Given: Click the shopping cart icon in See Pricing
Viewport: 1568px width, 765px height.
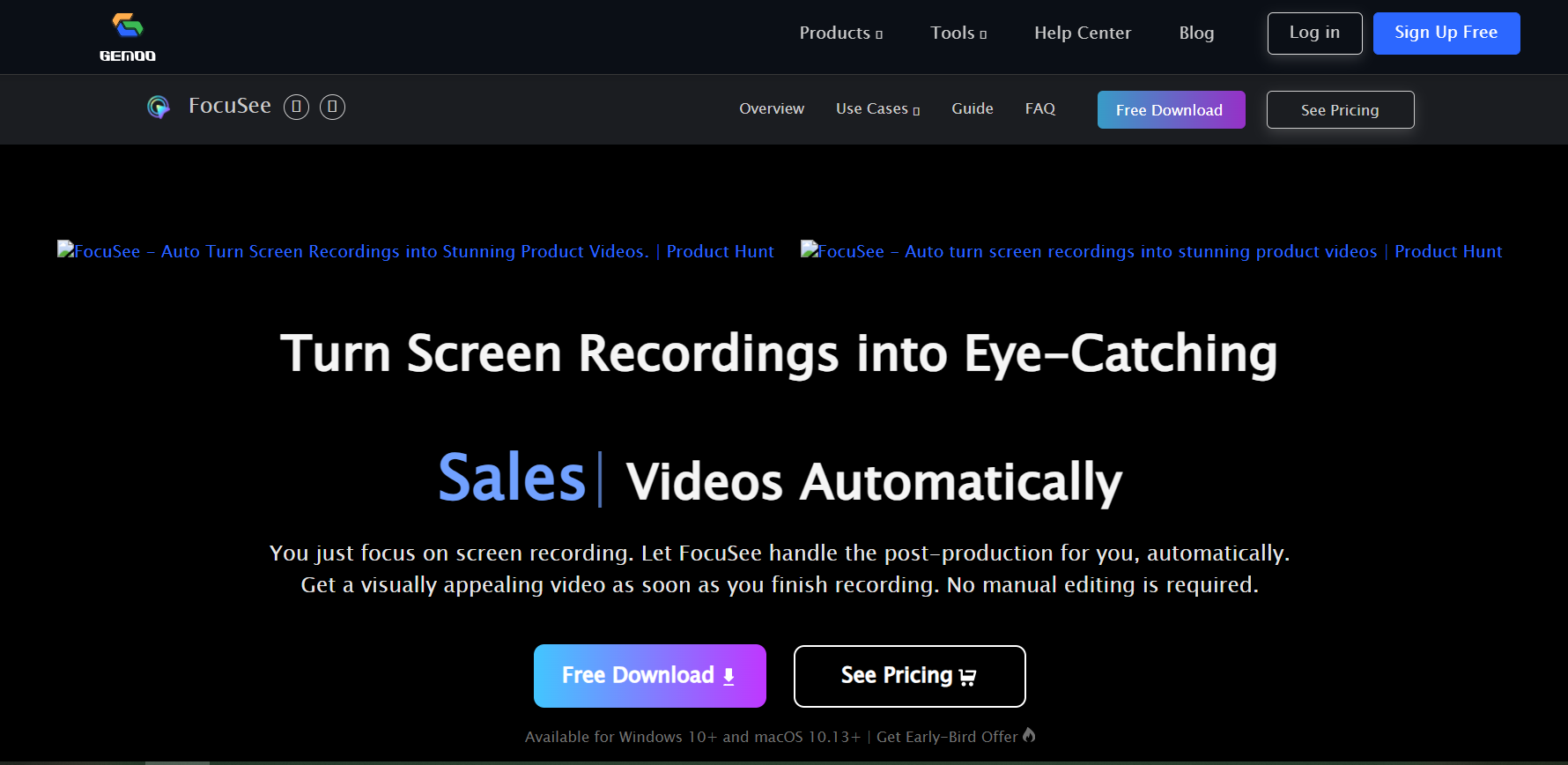Looking at the screenshot, I should coord(967,677).
